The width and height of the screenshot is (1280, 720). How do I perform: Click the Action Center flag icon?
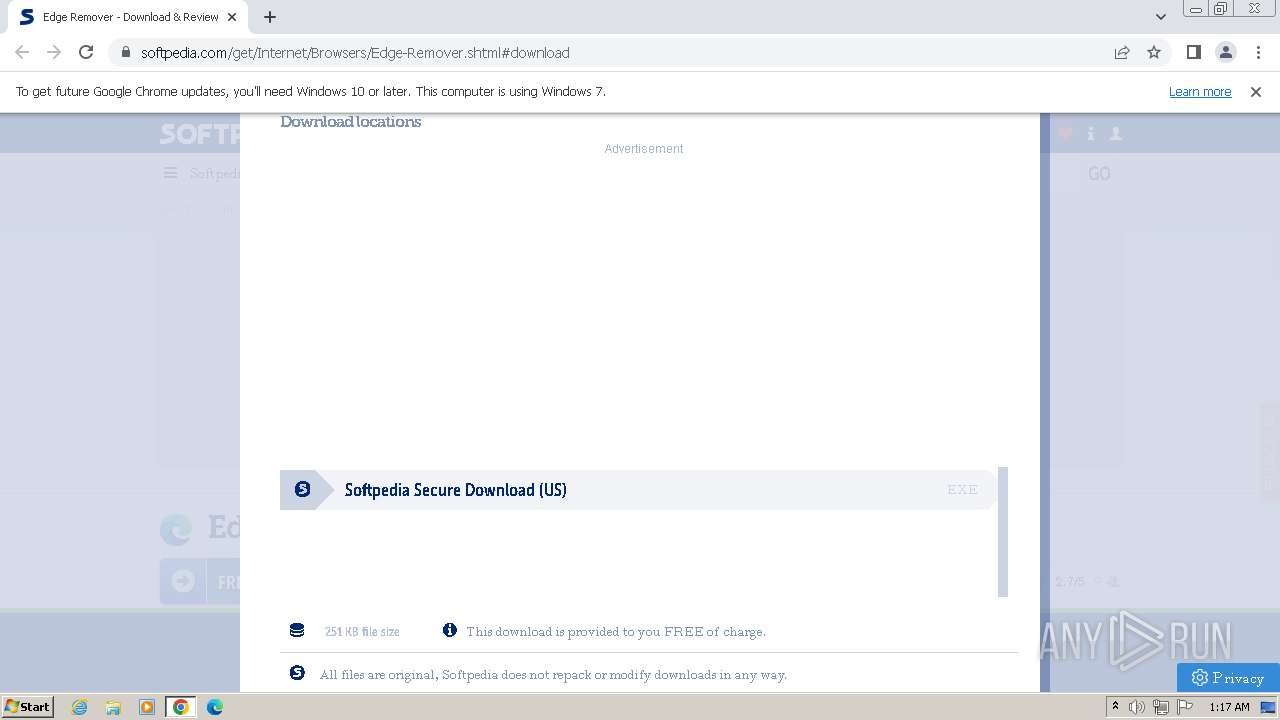coord(1185,707)
